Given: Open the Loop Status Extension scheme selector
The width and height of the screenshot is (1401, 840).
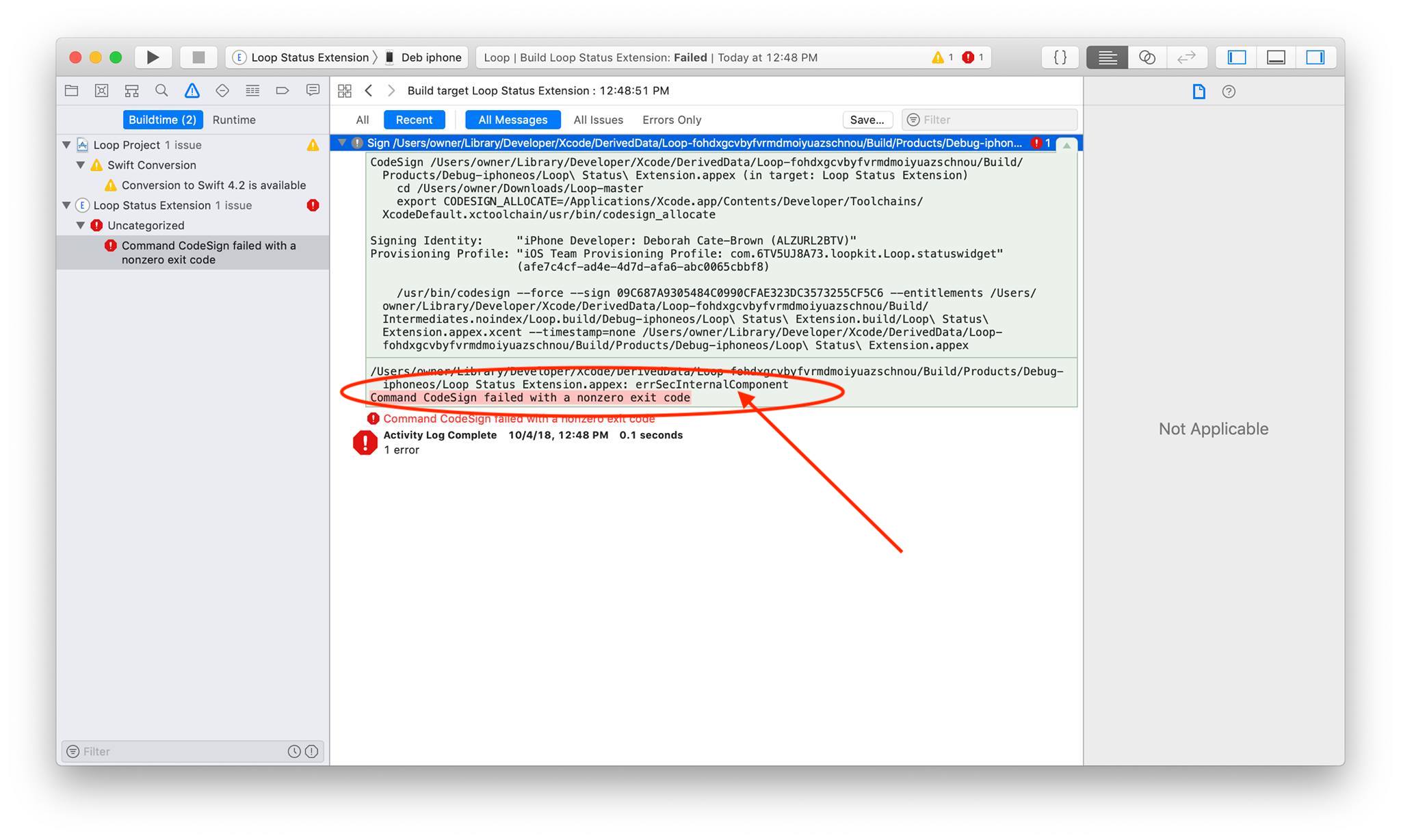Looking at the screenshot, I should pyautogui.click(x=304, y=57).
